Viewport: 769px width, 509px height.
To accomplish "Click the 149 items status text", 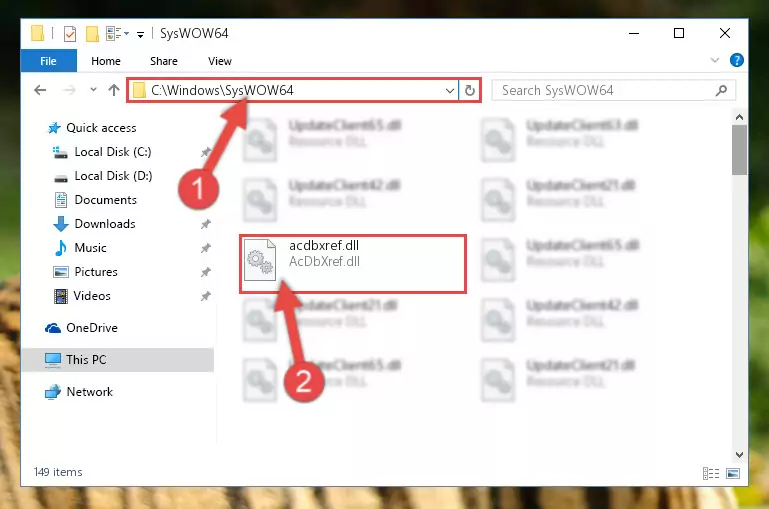I will [58, 472].
